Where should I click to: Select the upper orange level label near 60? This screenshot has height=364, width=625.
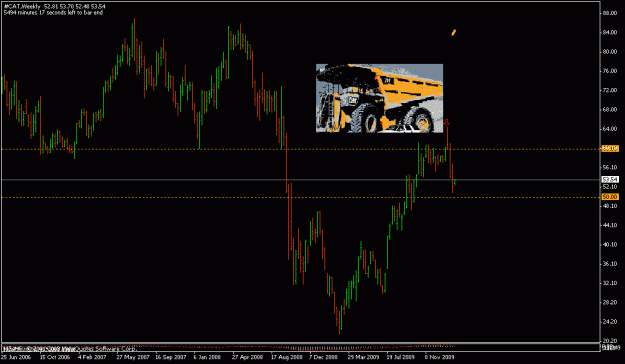coord(610,149)
